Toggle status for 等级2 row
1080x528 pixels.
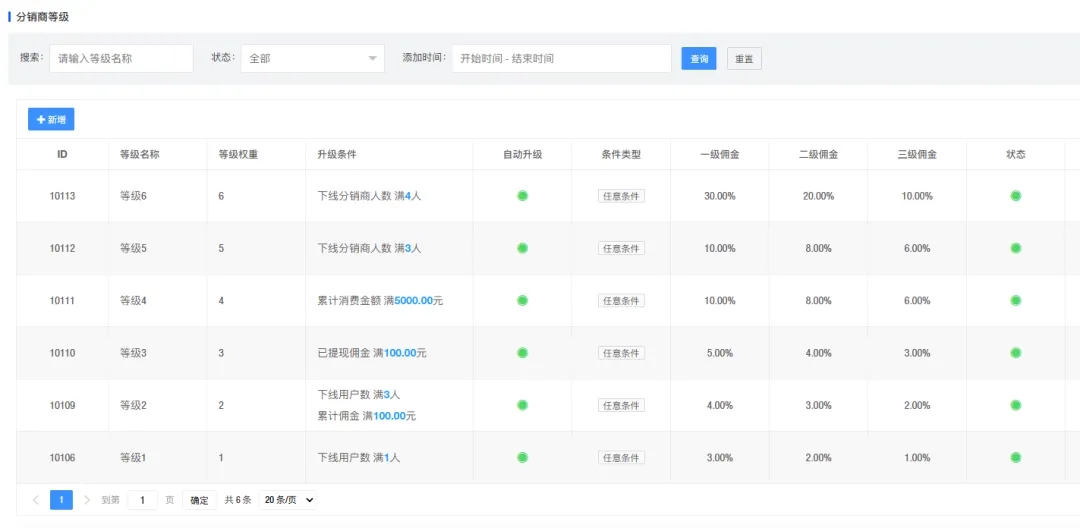click(1015, 405)
